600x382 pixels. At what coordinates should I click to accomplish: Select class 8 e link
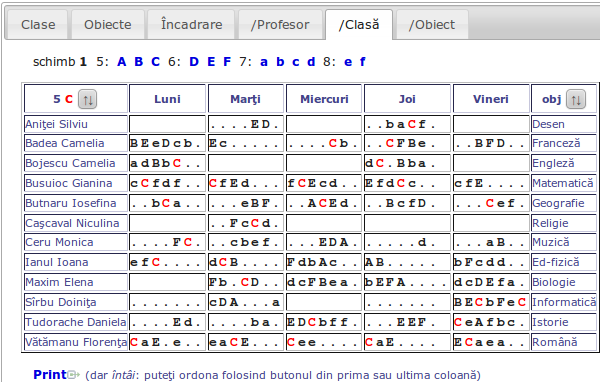348,62
